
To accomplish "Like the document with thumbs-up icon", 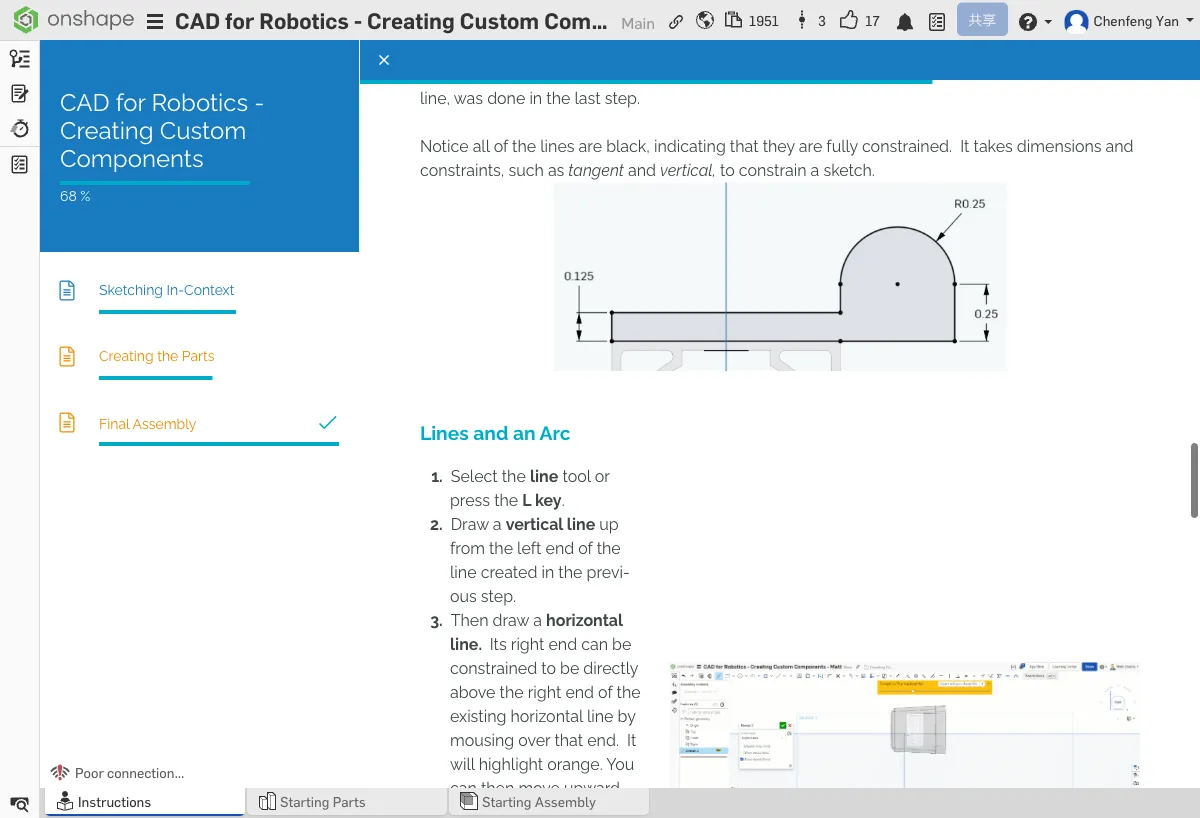I will 848,21.
